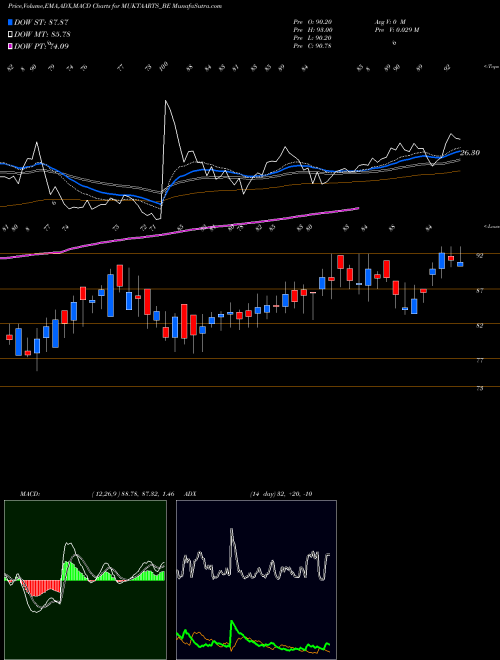The width and height of the screenshot is (500, 660).
Task: Click the 'Pre C: 90.78' close value
Action: pyautogui.click(x=313, y=46)
